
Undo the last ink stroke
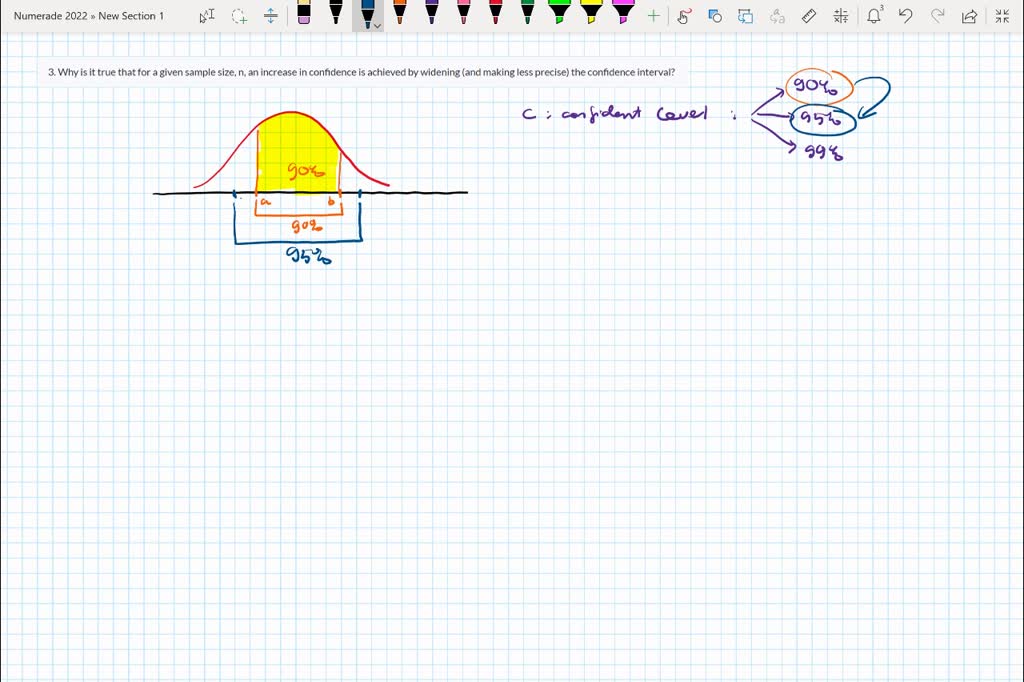point(905,16)
